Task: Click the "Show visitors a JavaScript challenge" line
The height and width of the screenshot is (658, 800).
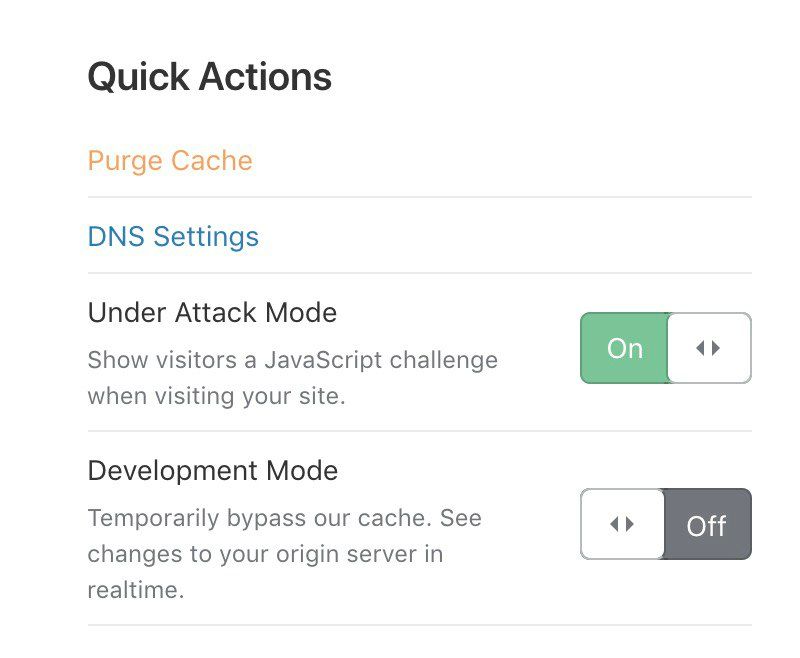Action: [x=293, y=361]
